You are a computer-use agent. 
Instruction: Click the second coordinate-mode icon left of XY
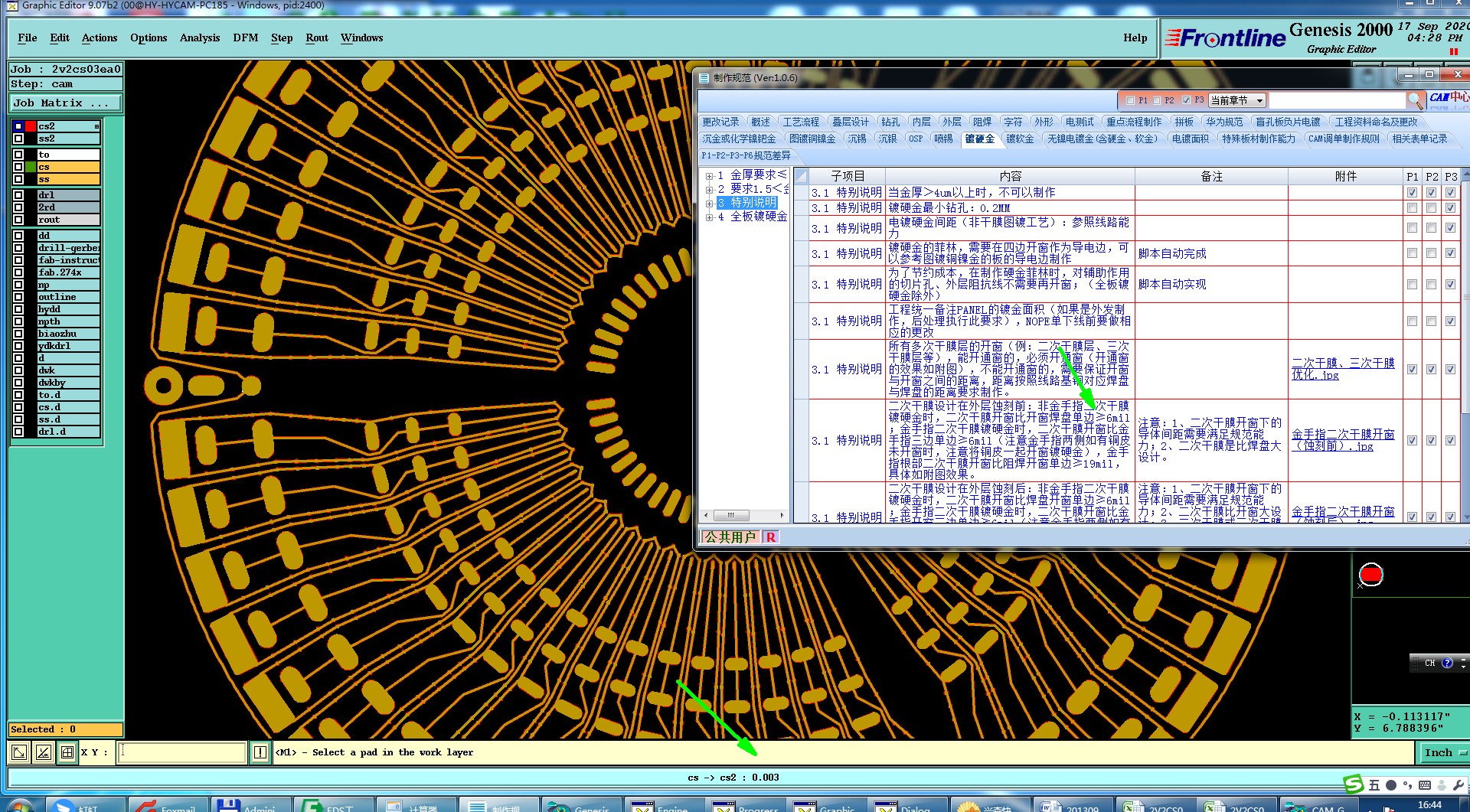click(x=44, y=752)
